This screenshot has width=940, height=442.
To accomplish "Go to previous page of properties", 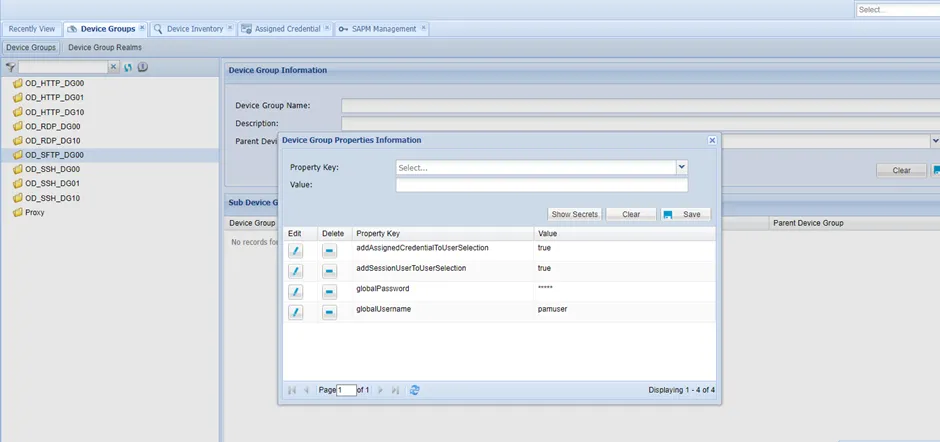I will pyautogui.click(x=306, y=390).
